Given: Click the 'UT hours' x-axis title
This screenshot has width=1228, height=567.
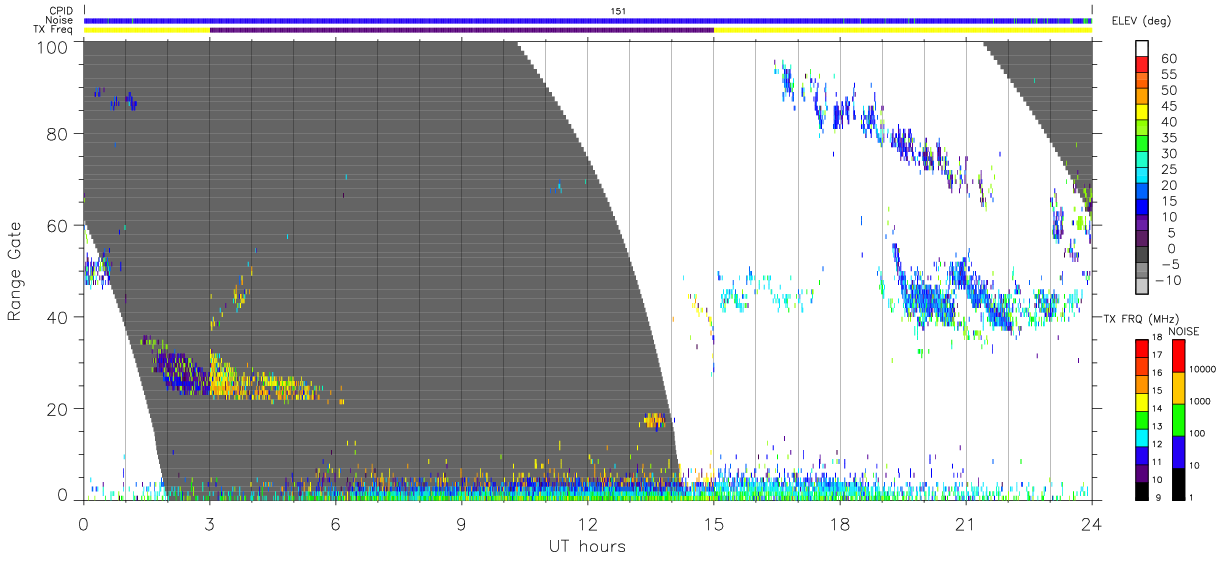Looking at the screenshot, I should coord(586,546).
